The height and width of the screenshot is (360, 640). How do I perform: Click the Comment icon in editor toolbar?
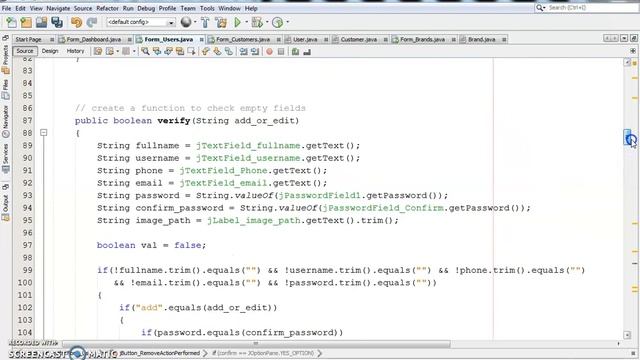(295, 51)
